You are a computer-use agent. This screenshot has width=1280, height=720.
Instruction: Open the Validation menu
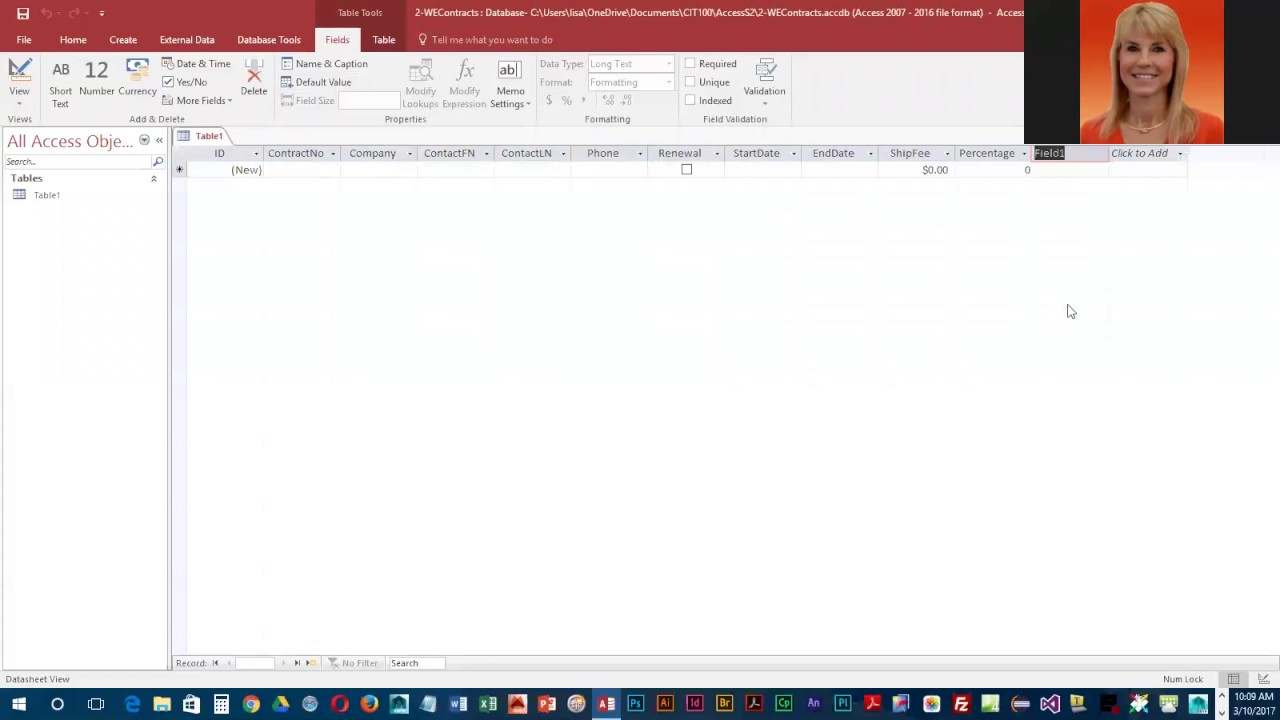pyautogui.click(x=764, y=83)
